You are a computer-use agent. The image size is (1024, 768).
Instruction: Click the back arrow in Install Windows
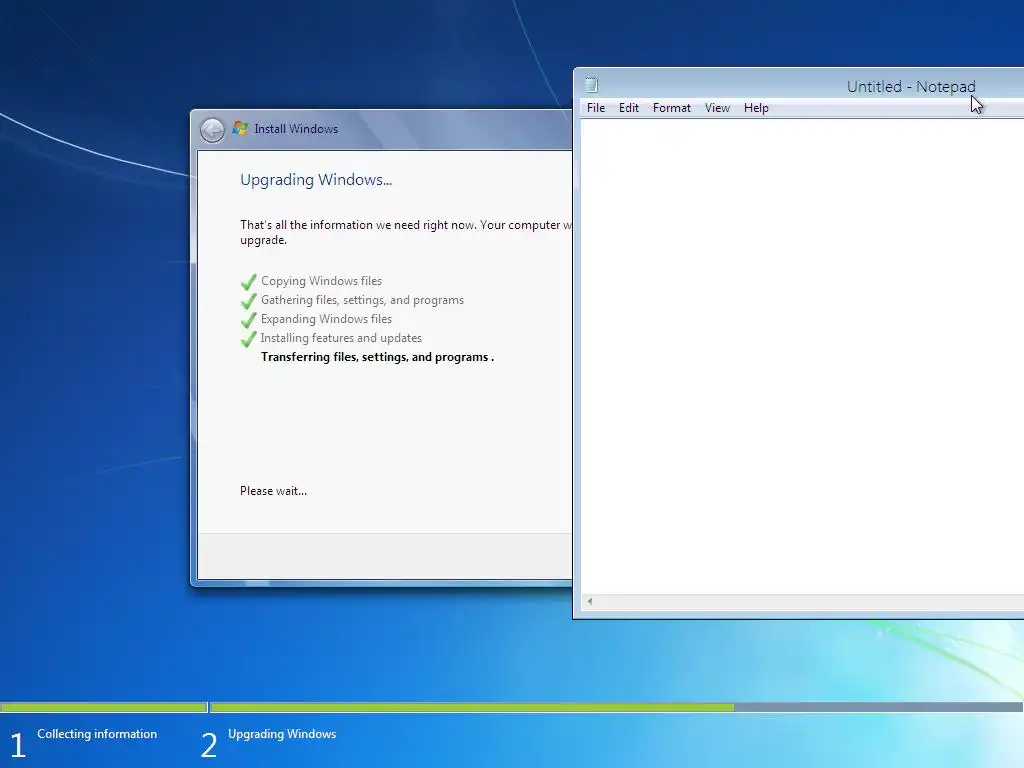tap(212, 130)
